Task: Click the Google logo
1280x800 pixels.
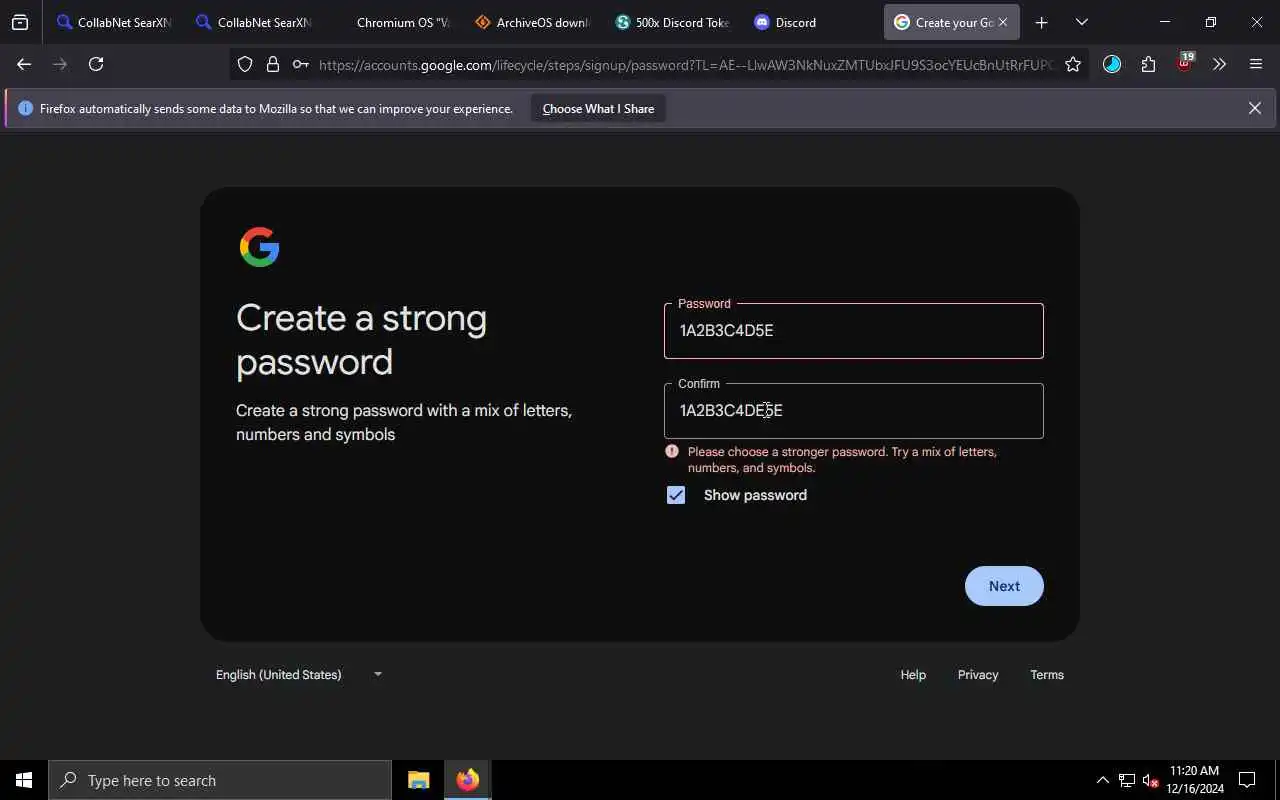Action: [x=260, y=247]
